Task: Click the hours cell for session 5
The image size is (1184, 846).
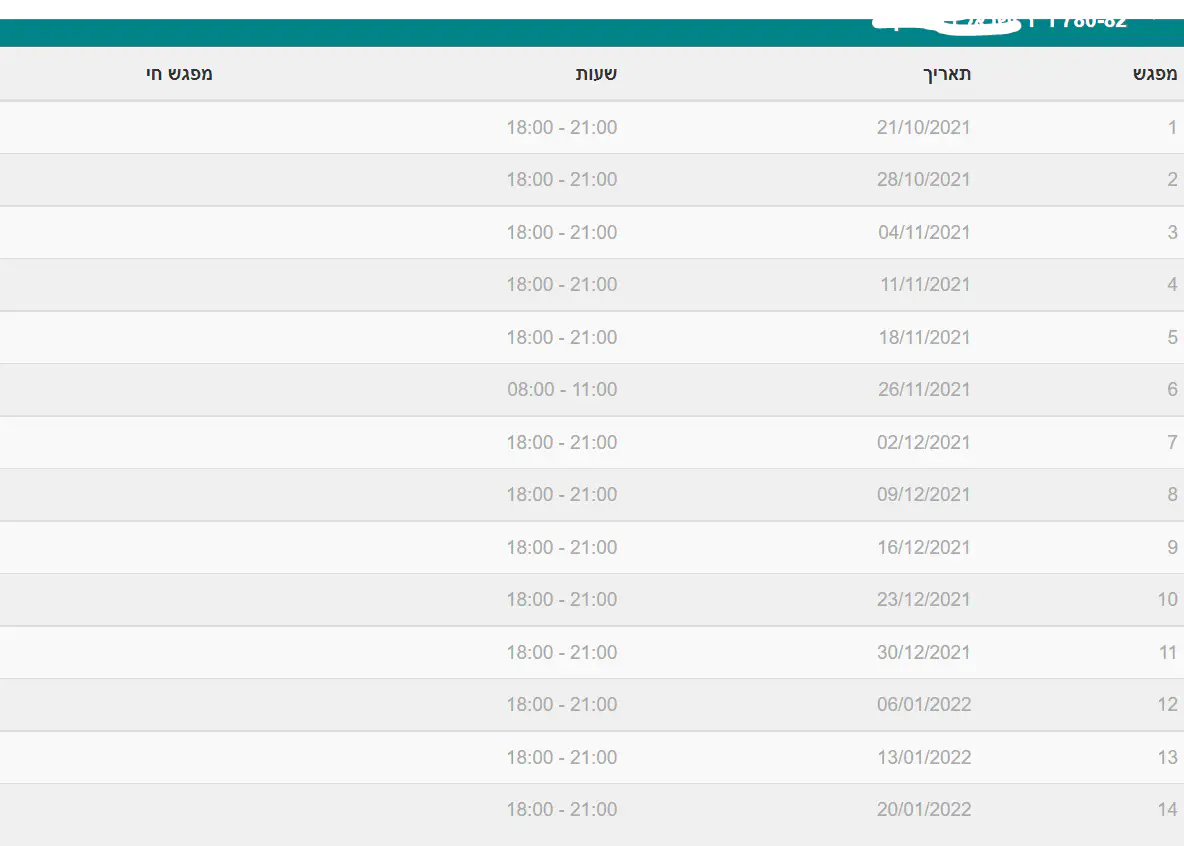Action: (562, 338)
